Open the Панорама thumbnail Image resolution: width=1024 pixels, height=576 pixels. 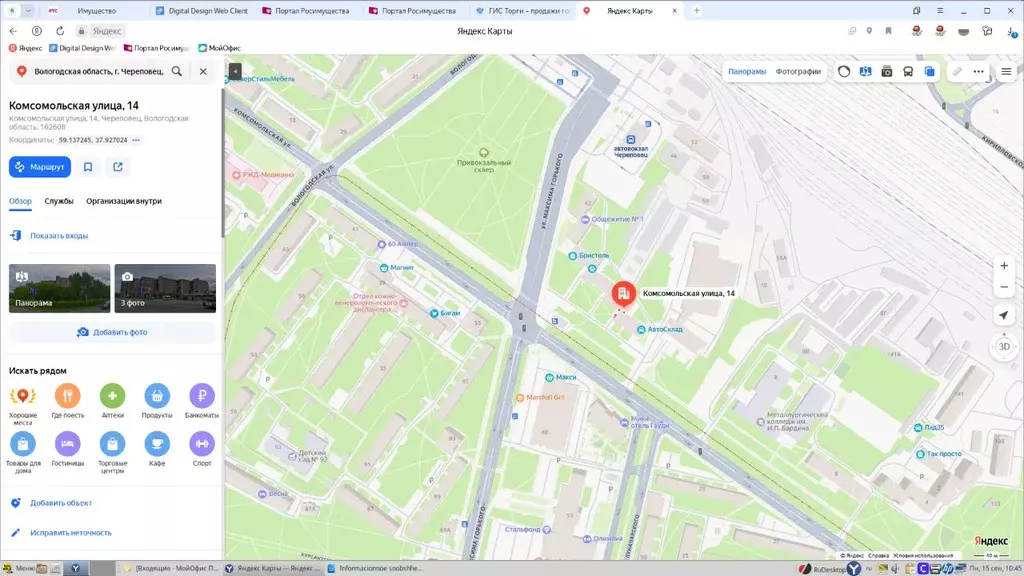[59, 288]
